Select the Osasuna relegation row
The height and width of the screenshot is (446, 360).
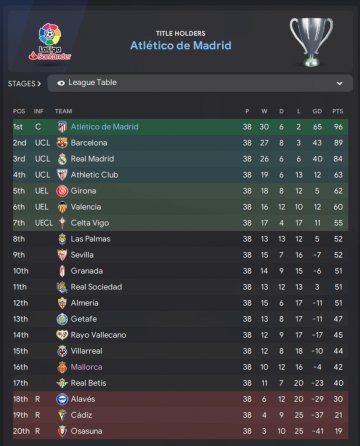[180, 431]
